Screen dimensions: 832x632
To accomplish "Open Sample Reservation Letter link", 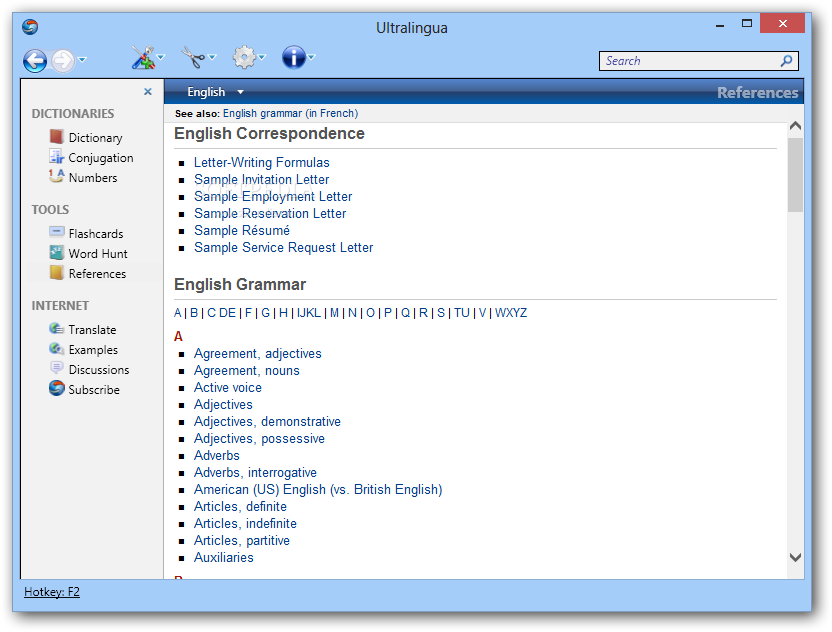I will (270, 213).
